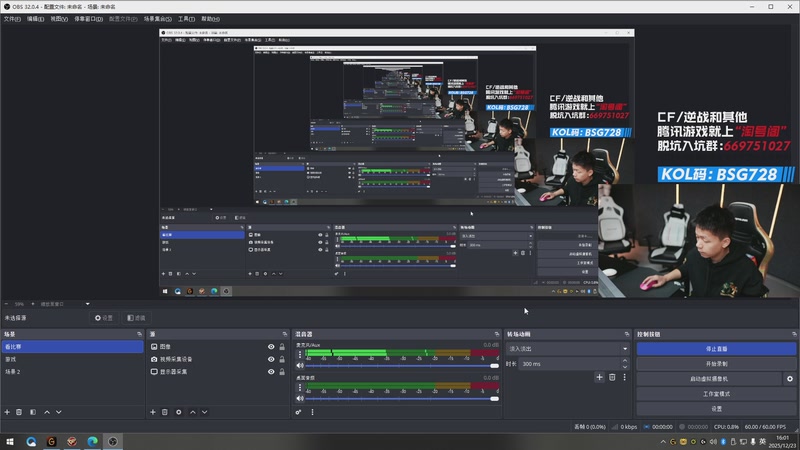800x450 pixels.
Task: Decrease transition duration with down arrow
Action: point(625,366)
